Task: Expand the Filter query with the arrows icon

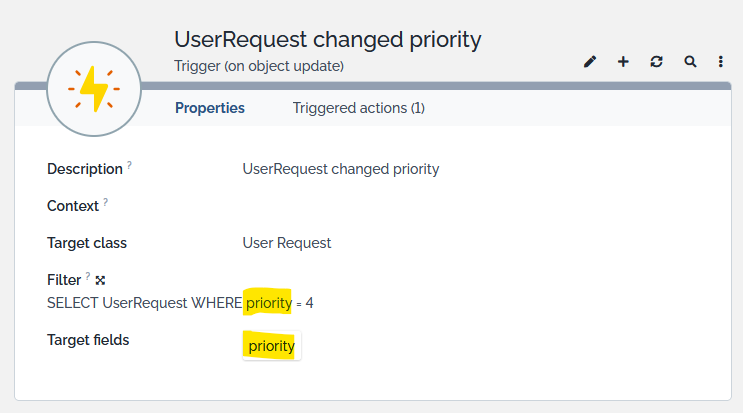Action: point(100,280)
